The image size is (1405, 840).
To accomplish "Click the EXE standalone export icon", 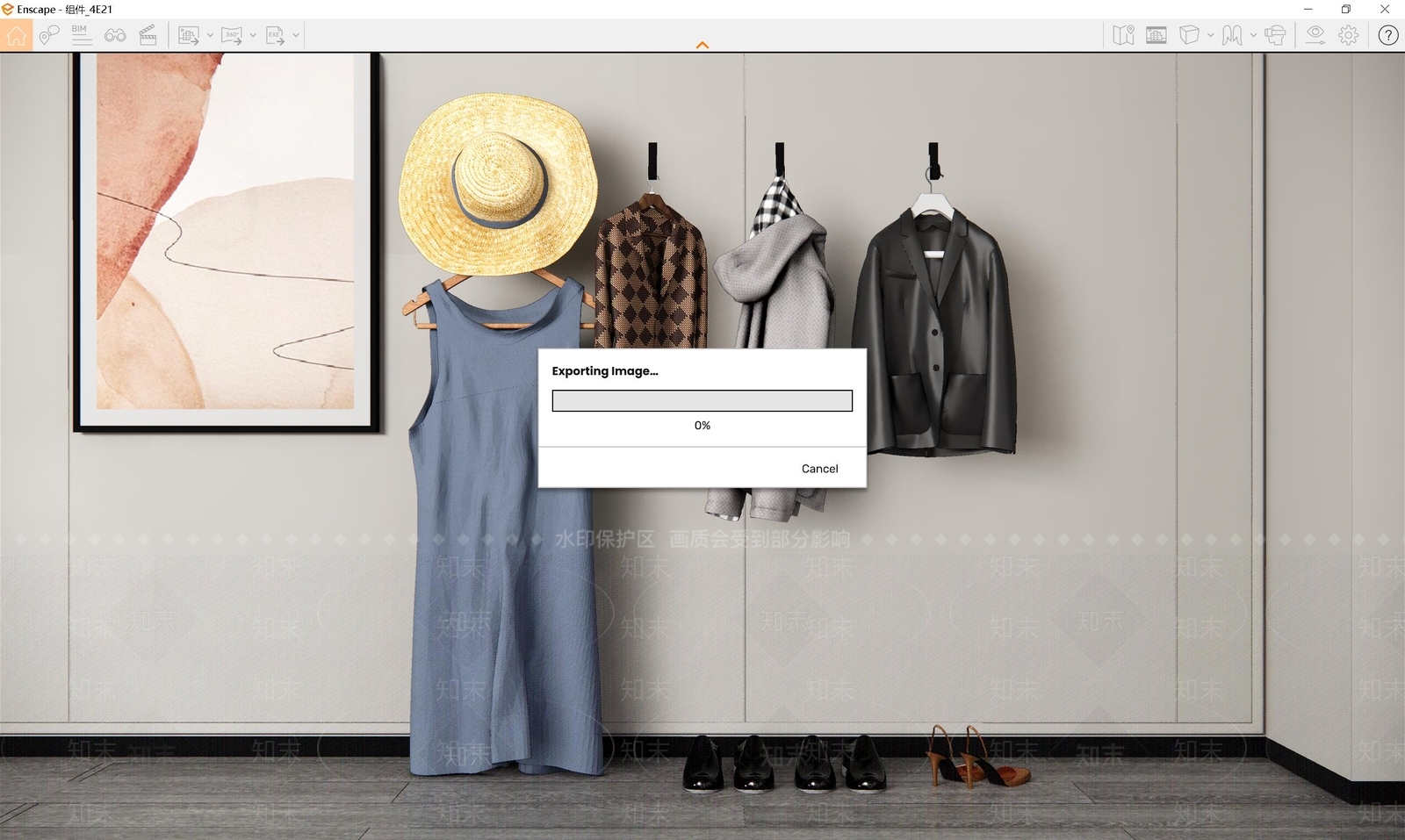I will (x=275, y=35).
